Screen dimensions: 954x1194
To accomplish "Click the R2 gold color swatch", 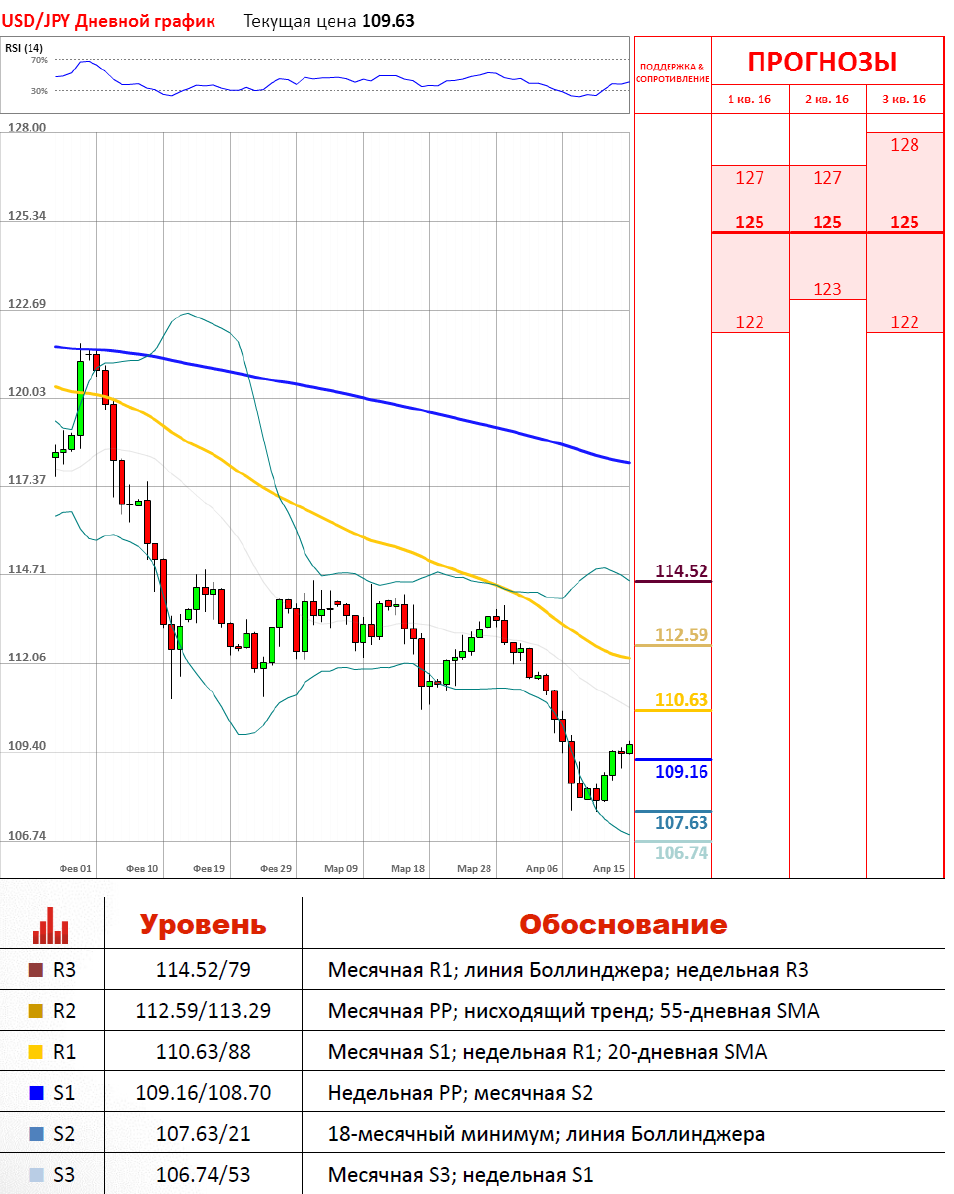I will 36,1011.
